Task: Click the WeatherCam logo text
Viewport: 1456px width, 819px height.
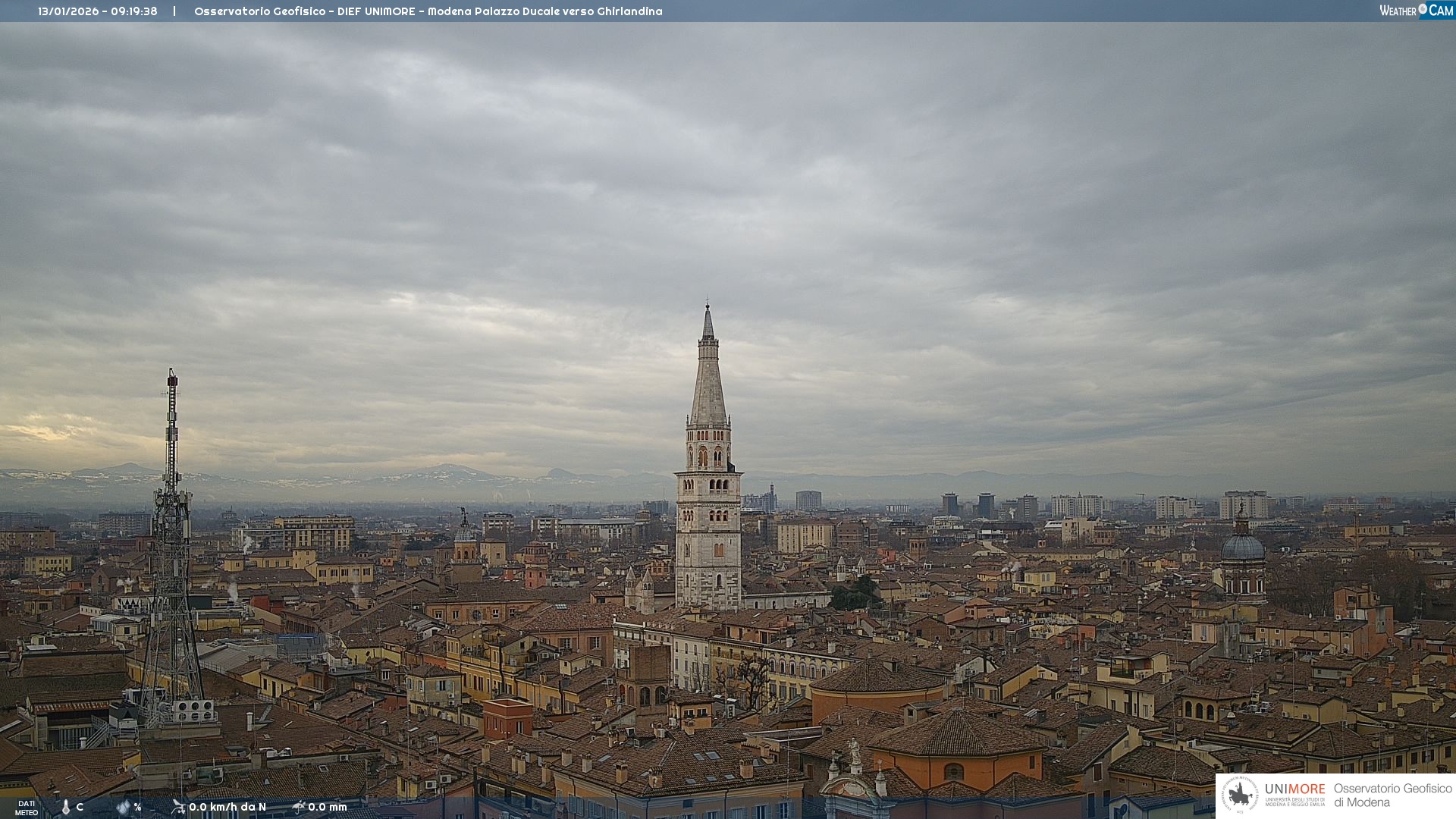Action: [x=1399, y=11]
